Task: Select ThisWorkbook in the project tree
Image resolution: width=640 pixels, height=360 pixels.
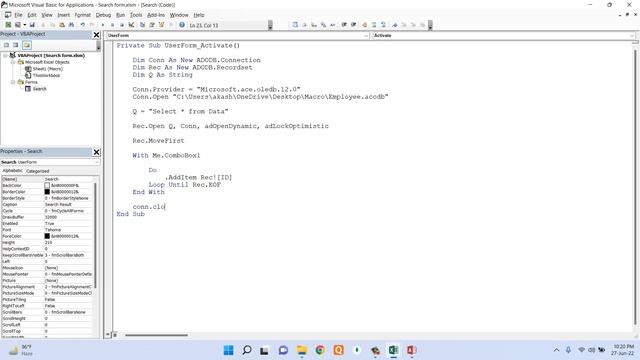Action: [47, 76]
